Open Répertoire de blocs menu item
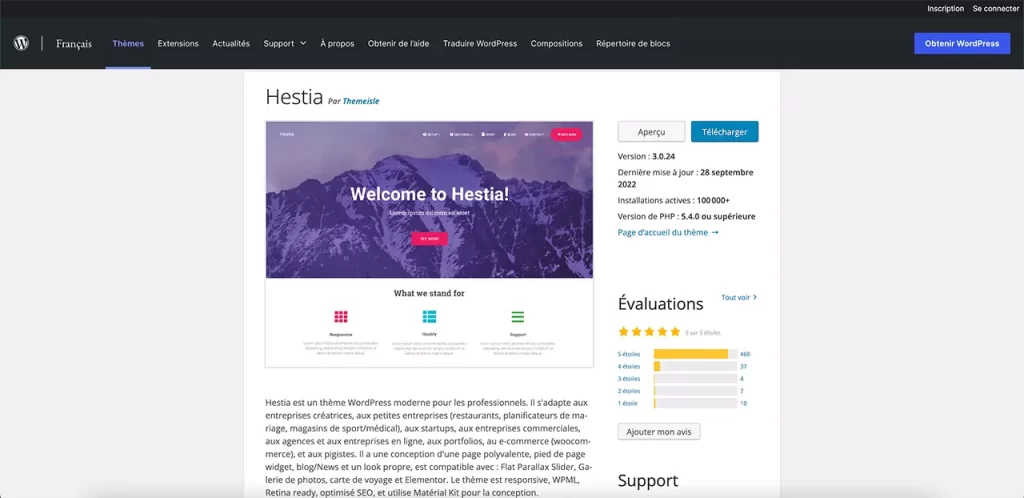1024x498 pixels. [x=633, y=44]
